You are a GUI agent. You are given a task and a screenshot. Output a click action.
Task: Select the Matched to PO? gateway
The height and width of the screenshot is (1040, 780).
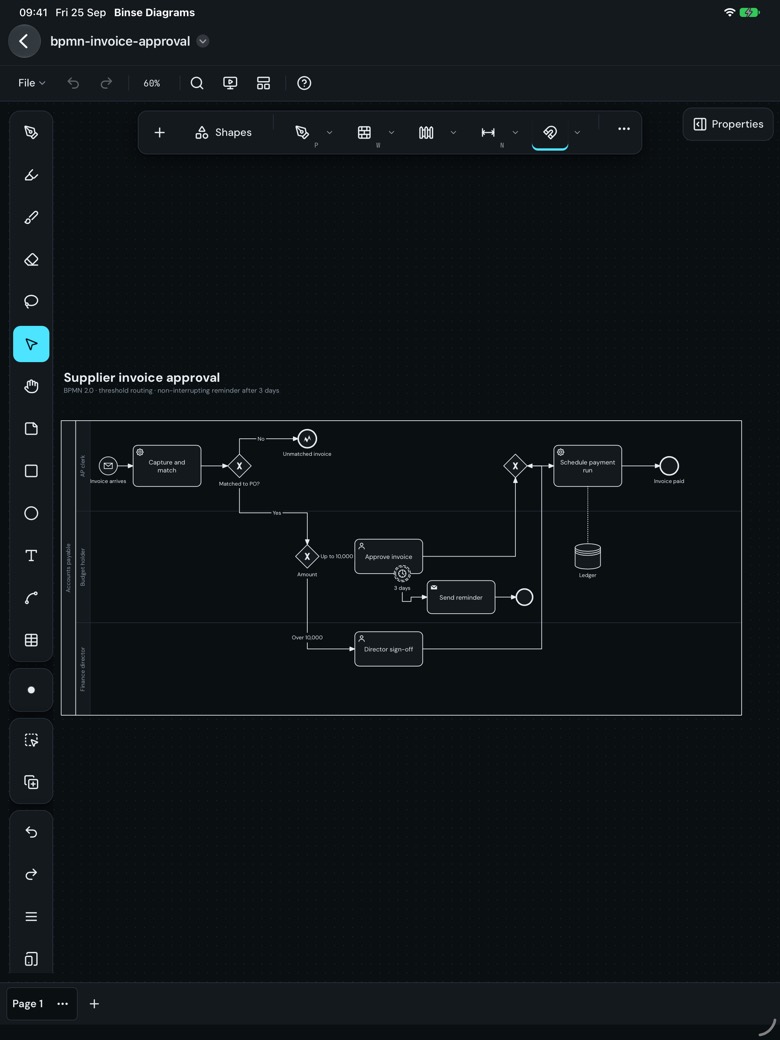click(x=239, y=466)
